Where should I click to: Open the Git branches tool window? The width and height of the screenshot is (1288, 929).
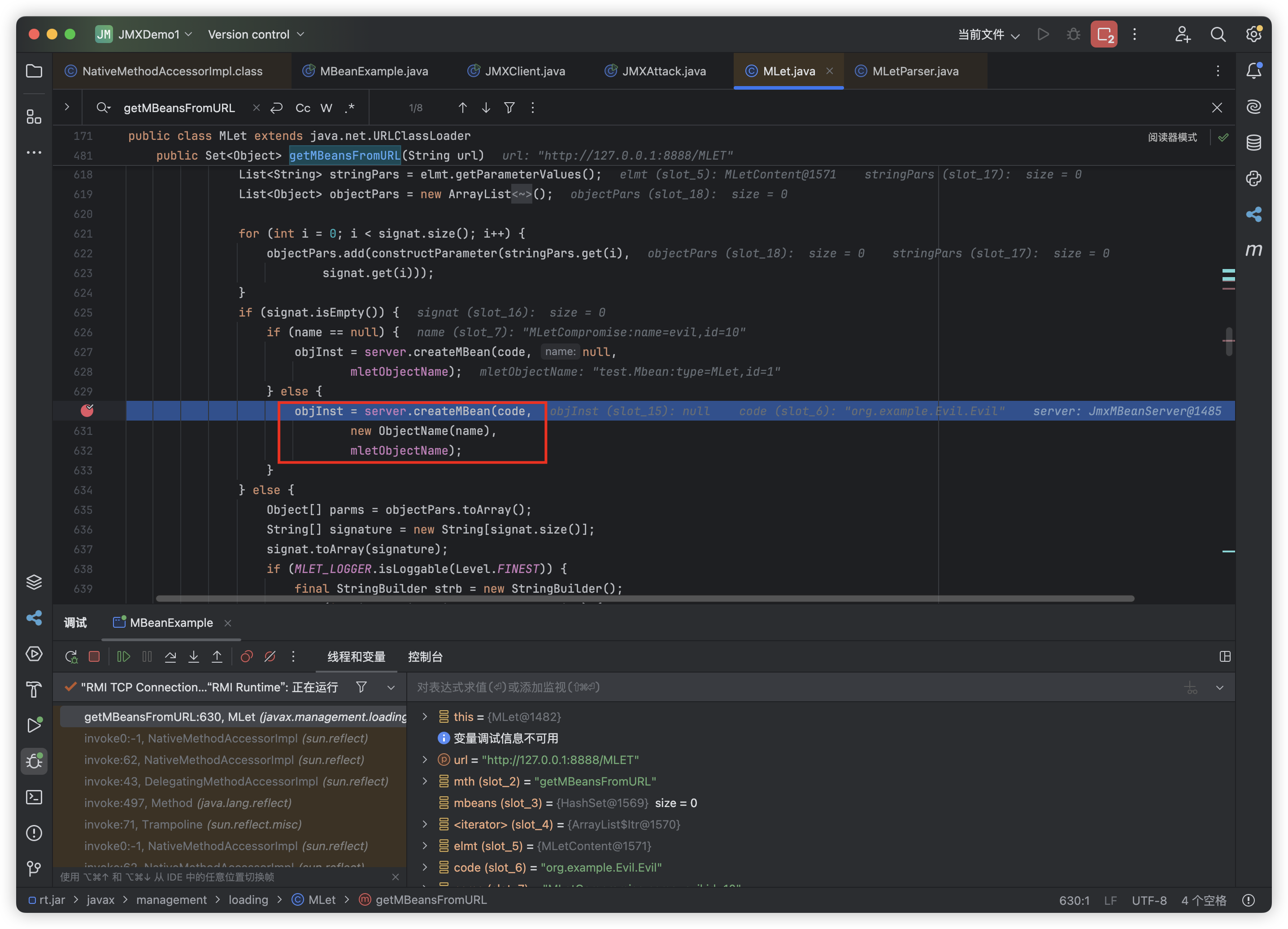click(34, 868)
